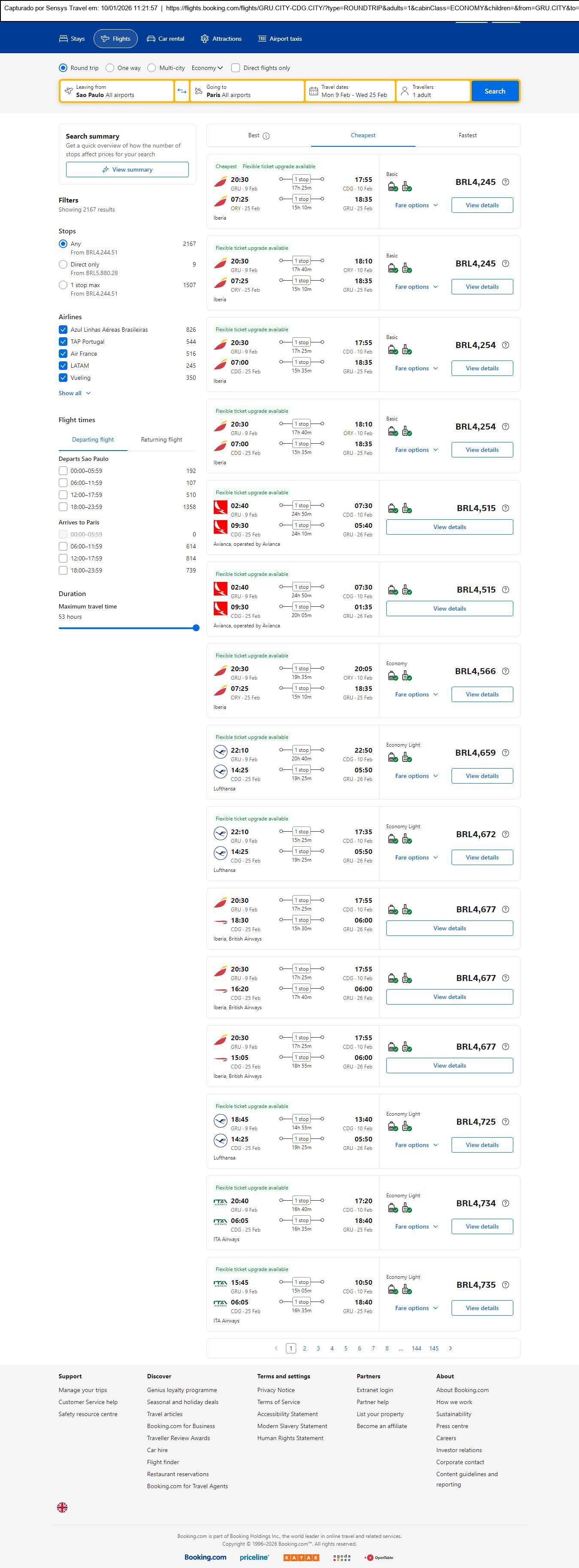Switch to the Fastest results tab
This screenshot has width=579, height=1568.
467,136
